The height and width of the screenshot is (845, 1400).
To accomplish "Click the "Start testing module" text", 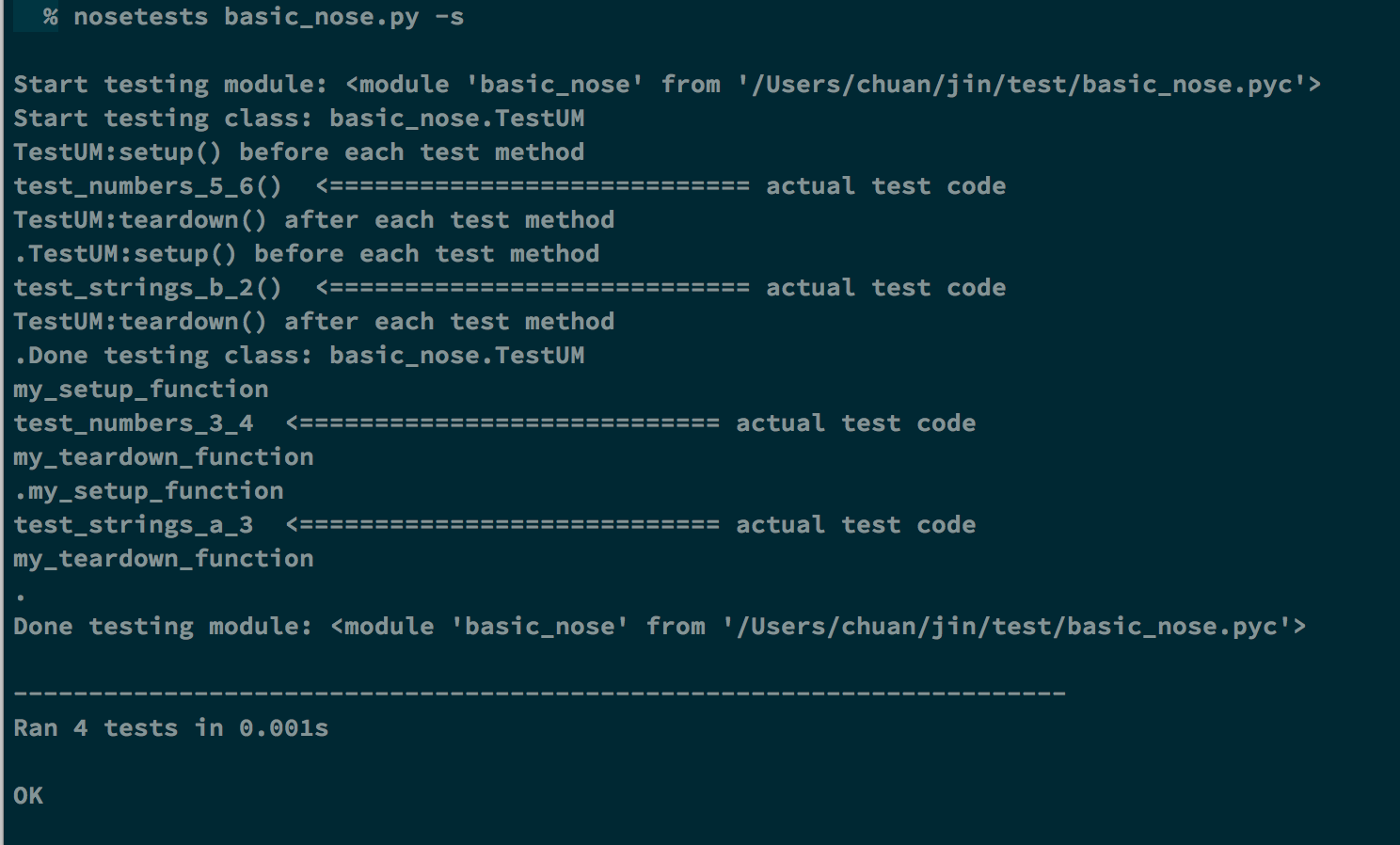I will click(x=169, y=85).
